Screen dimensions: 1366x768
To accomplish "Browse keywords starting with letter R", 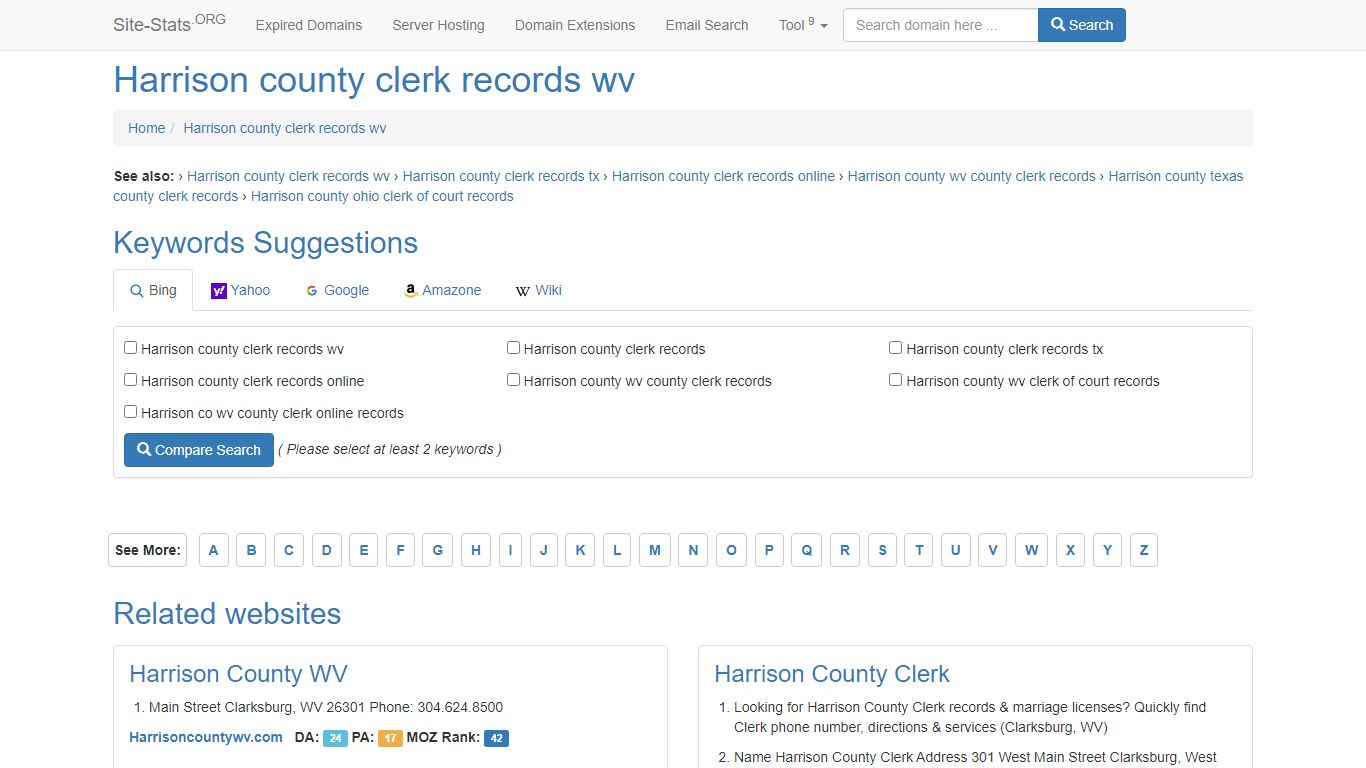I will pos(845,550).
